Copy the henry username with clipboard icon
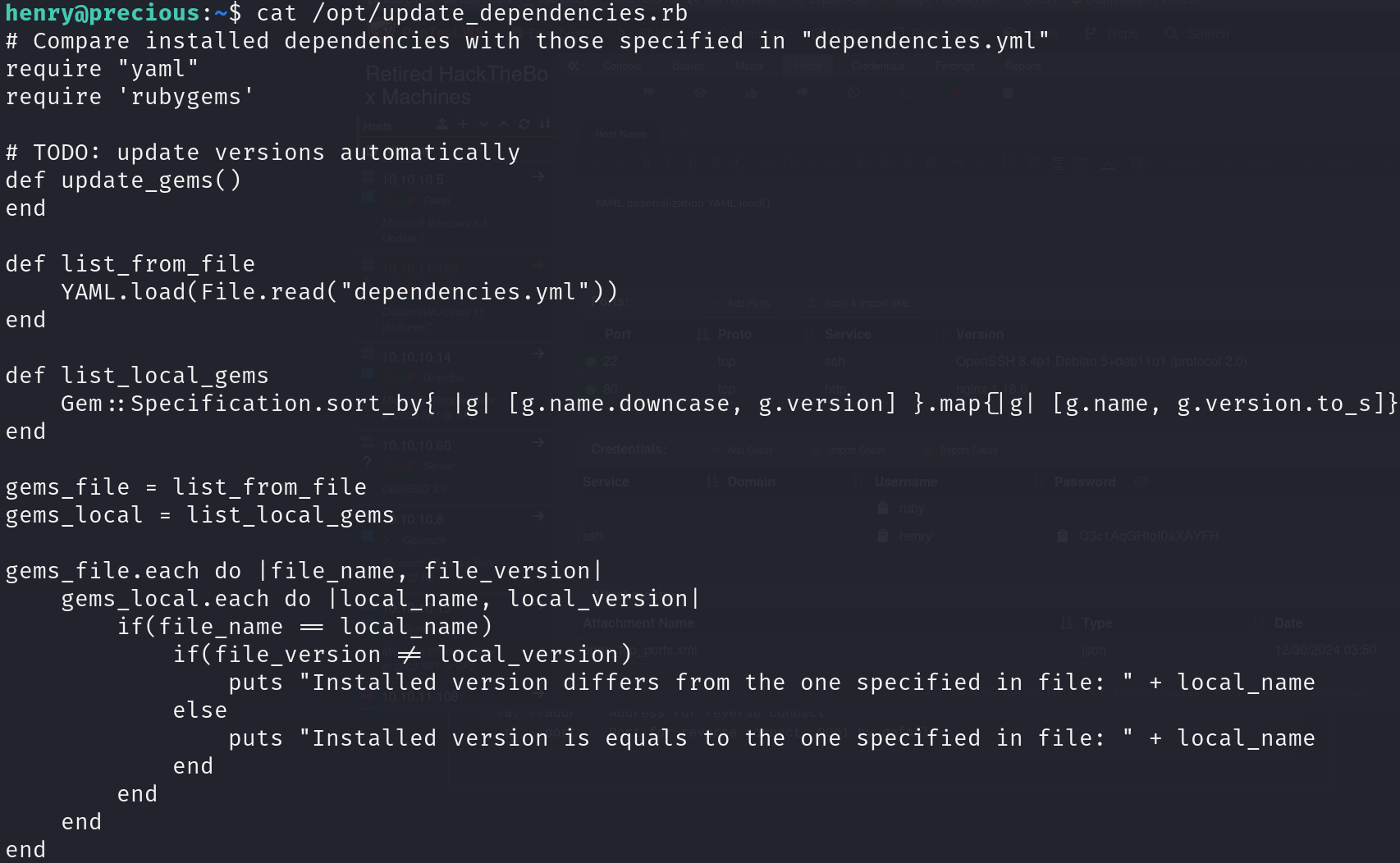Image resolution: width=1400 pixels, height=863 pixels. (x=883, y=536)
